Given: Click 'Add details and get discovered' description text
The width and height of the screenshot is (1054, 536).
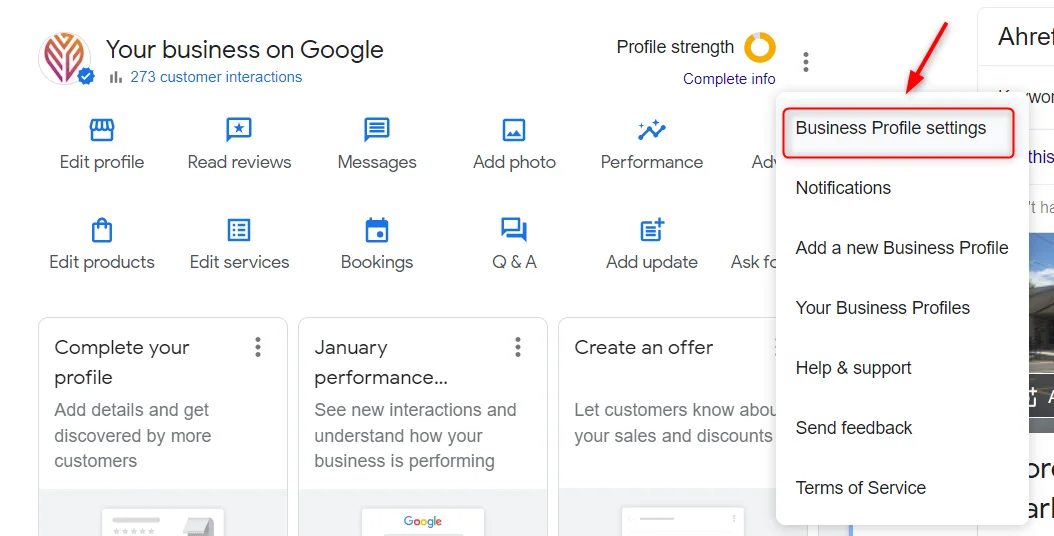Looking at the screenshot, I should click(x=132, y=435).
